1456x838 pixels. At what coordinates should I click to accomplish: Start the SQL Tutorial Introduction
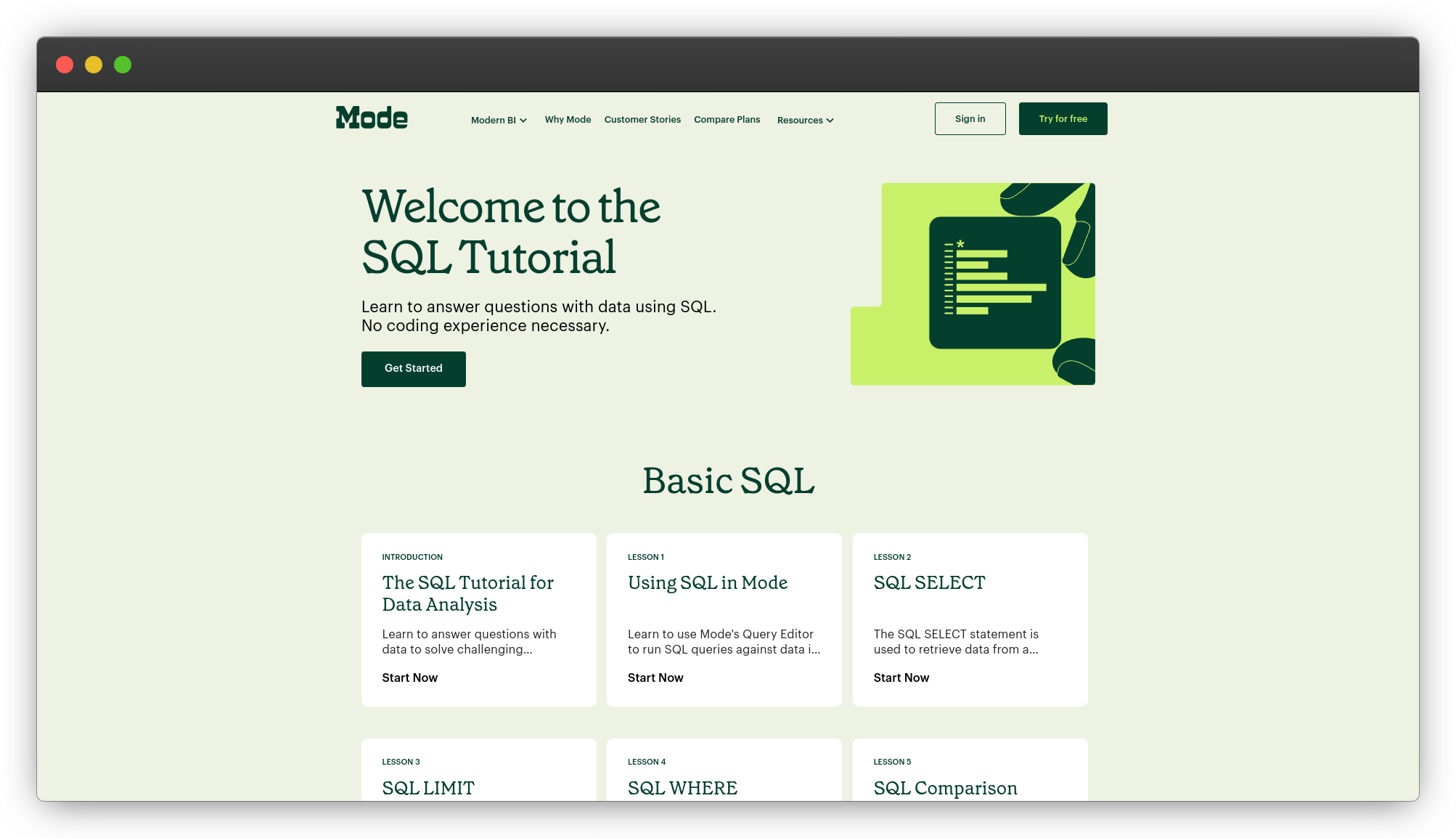point(409,677)
